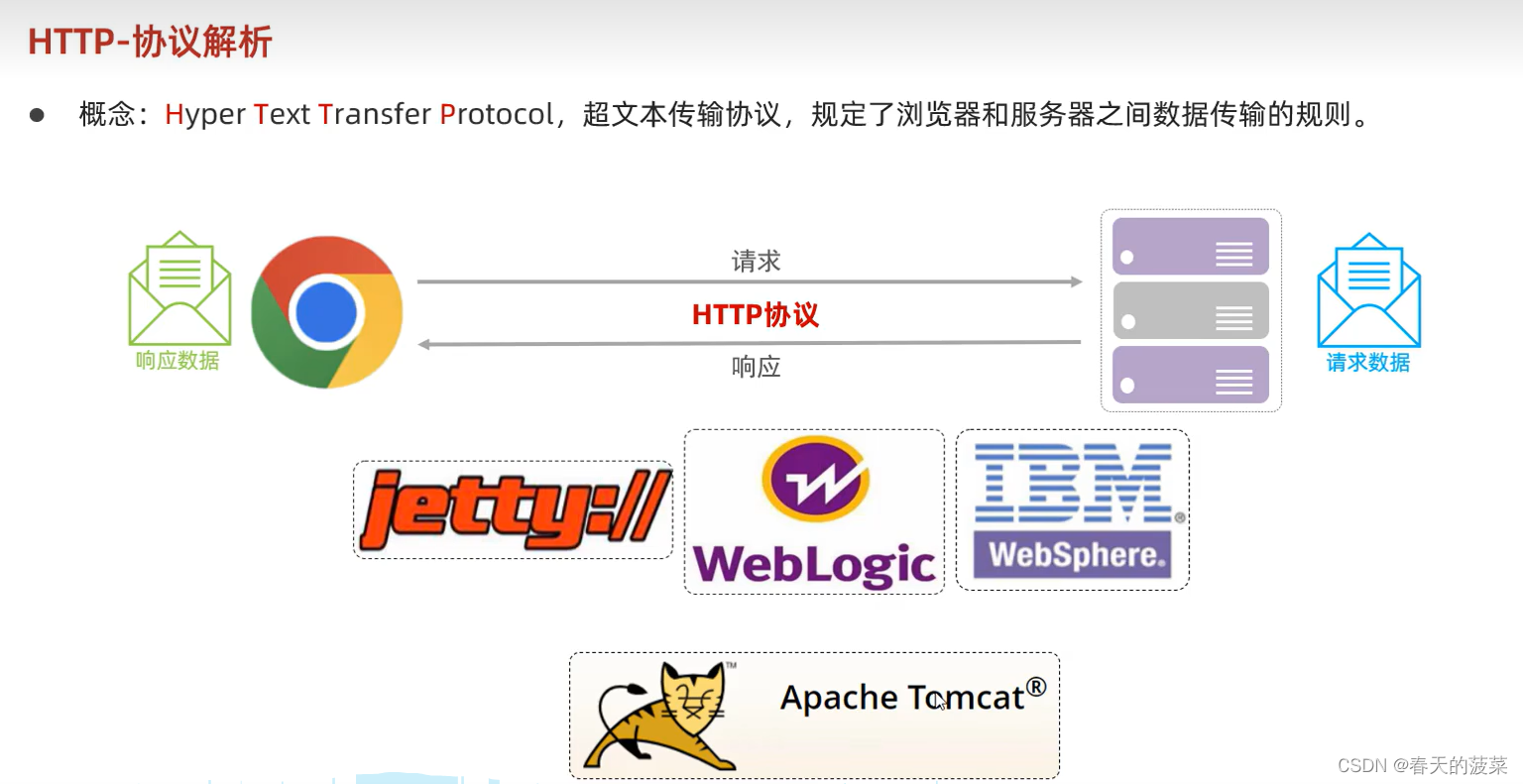Click the blue request data envelope icon
Viewport: 1523px width, 784px height.
1368,290
